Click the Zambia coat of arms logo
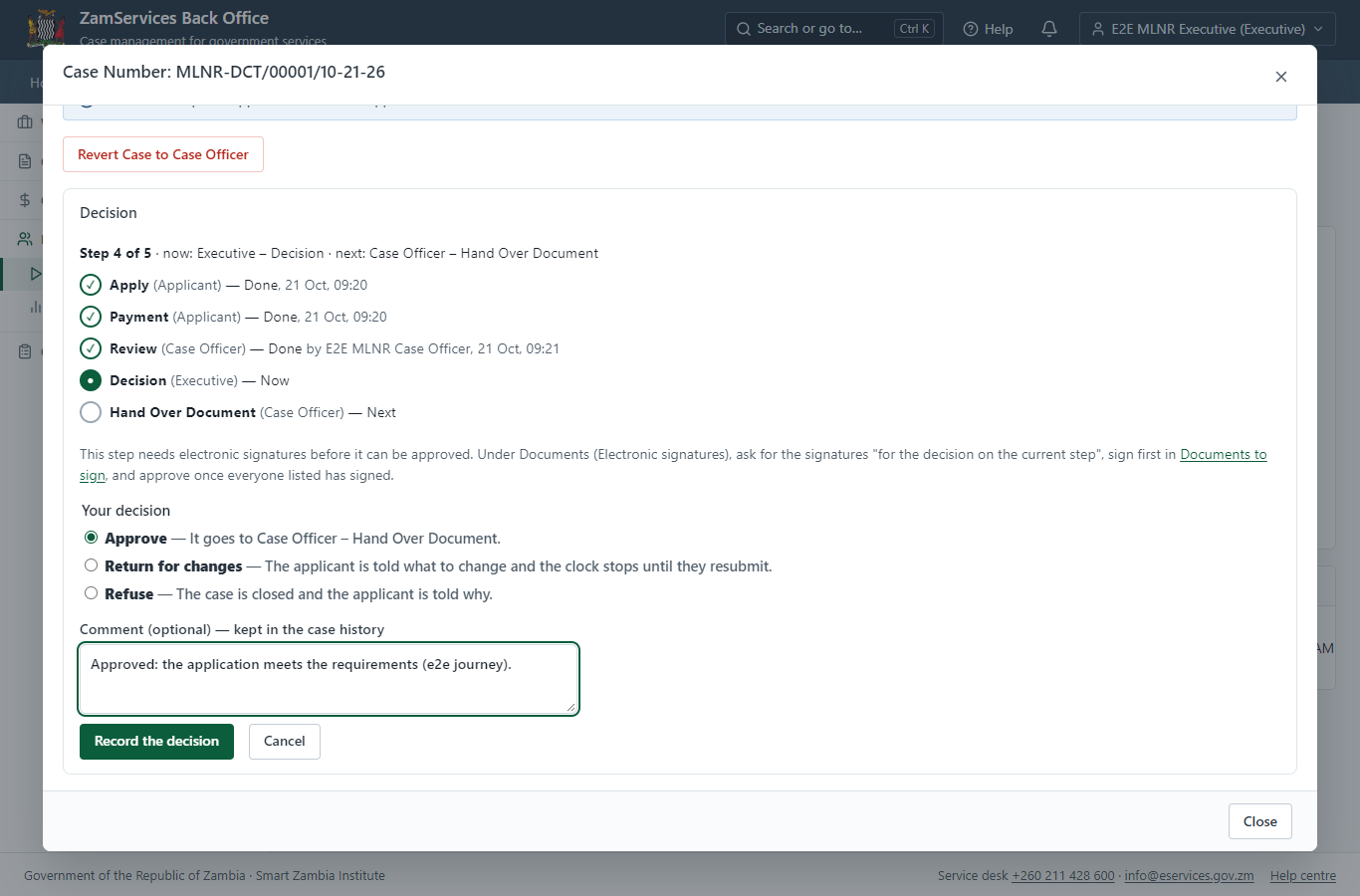Image resolution: width=1360 pixels, height=896 pixels. 46,28
